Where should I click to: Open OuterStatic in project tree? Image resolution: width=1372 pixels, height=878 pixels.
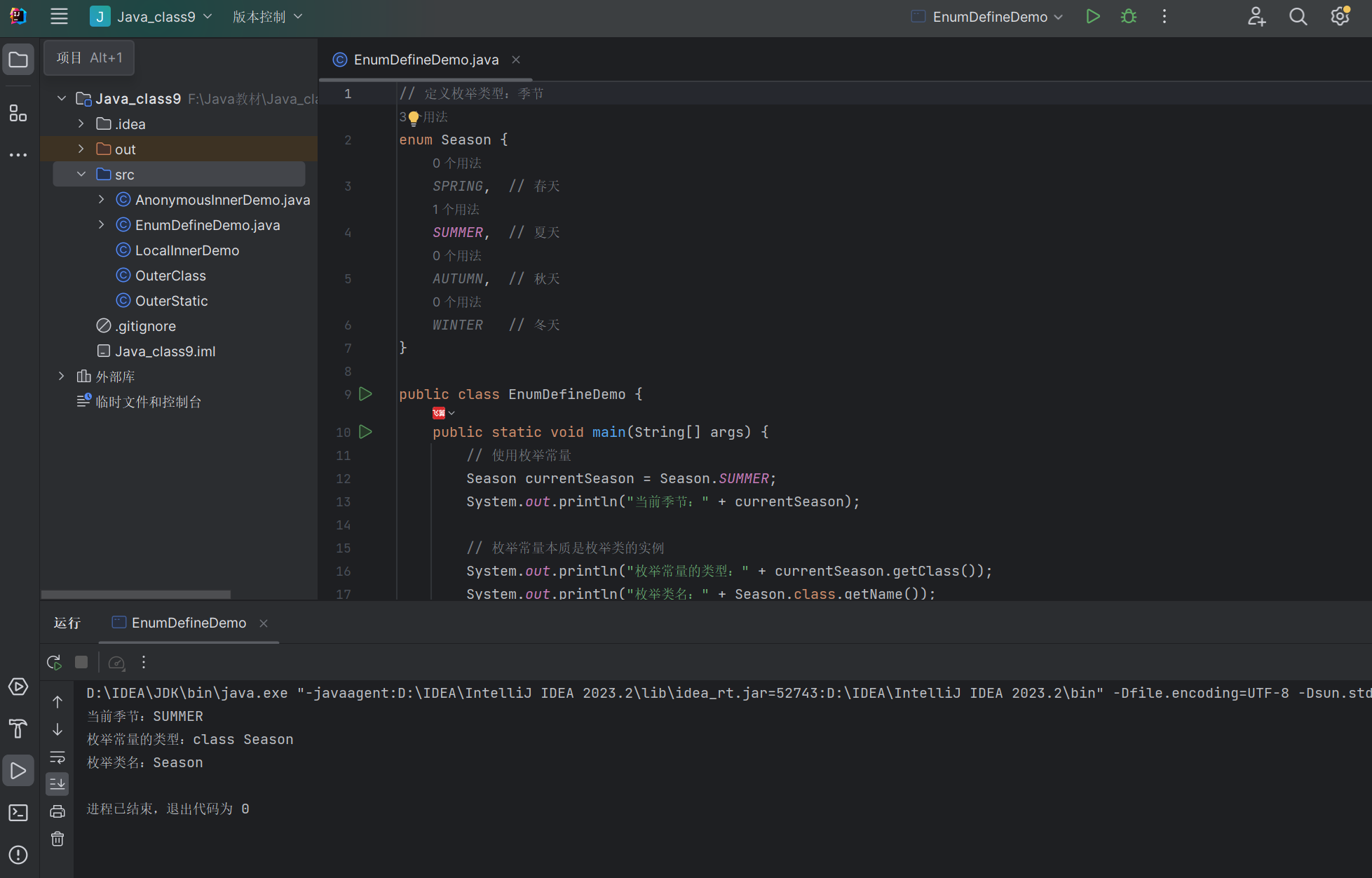171,301
